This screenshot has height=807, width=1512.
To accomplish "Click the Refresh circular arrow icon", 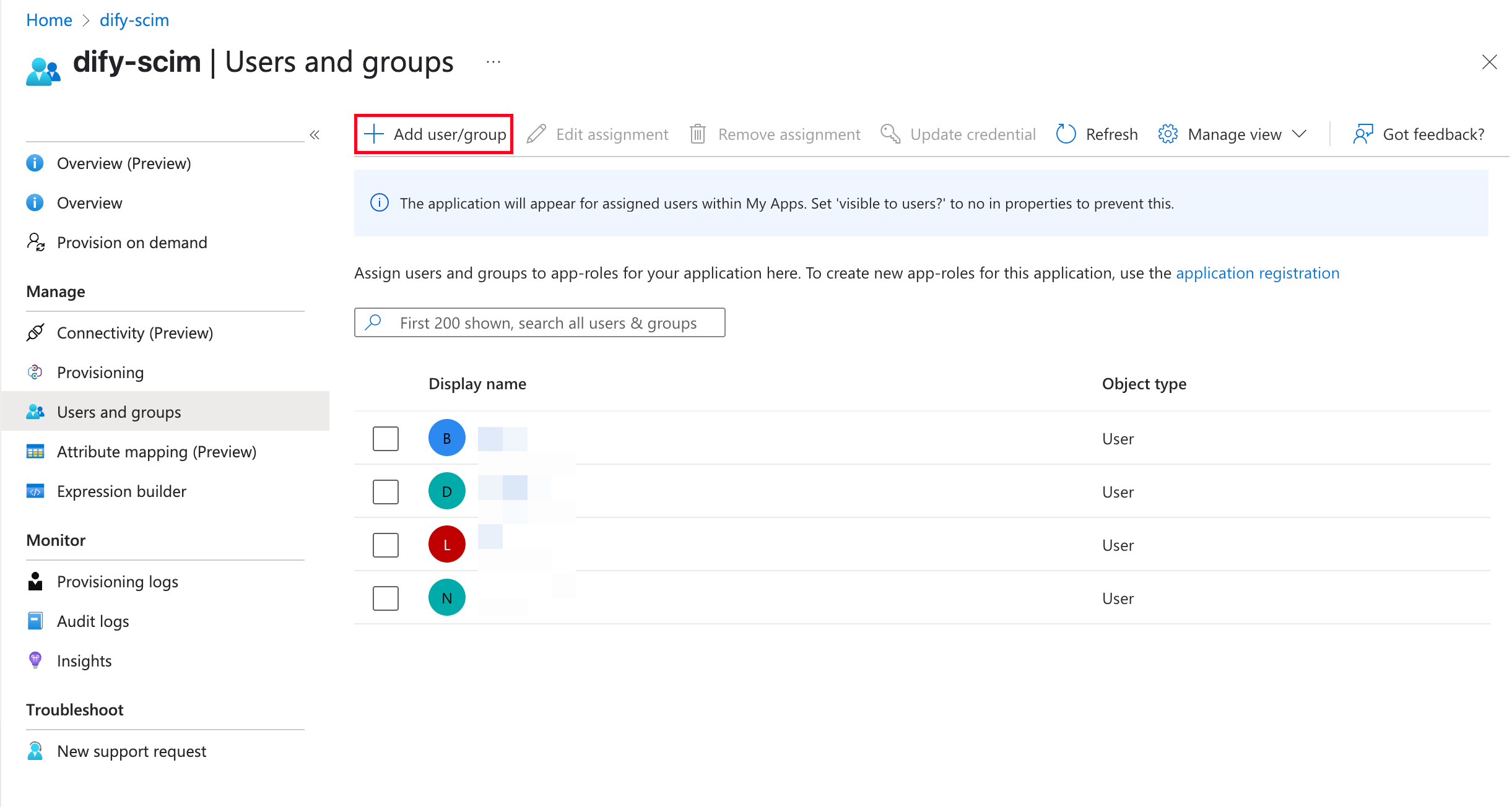I will click(1066, 134).
